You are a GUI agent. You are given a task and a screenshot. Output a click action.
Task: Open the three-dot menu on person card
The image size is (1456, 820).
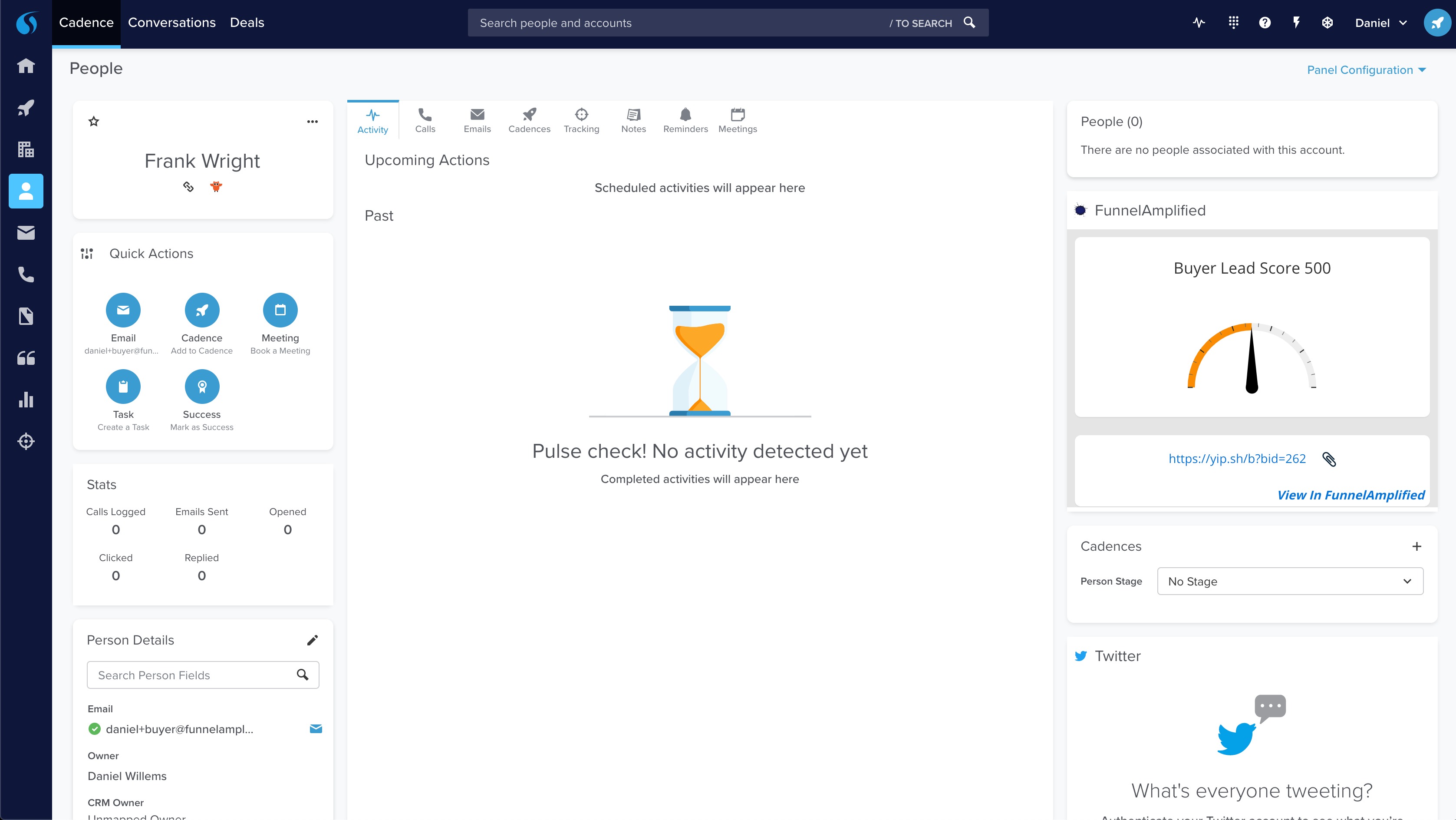pyautogui.click(x=312, y=122)
